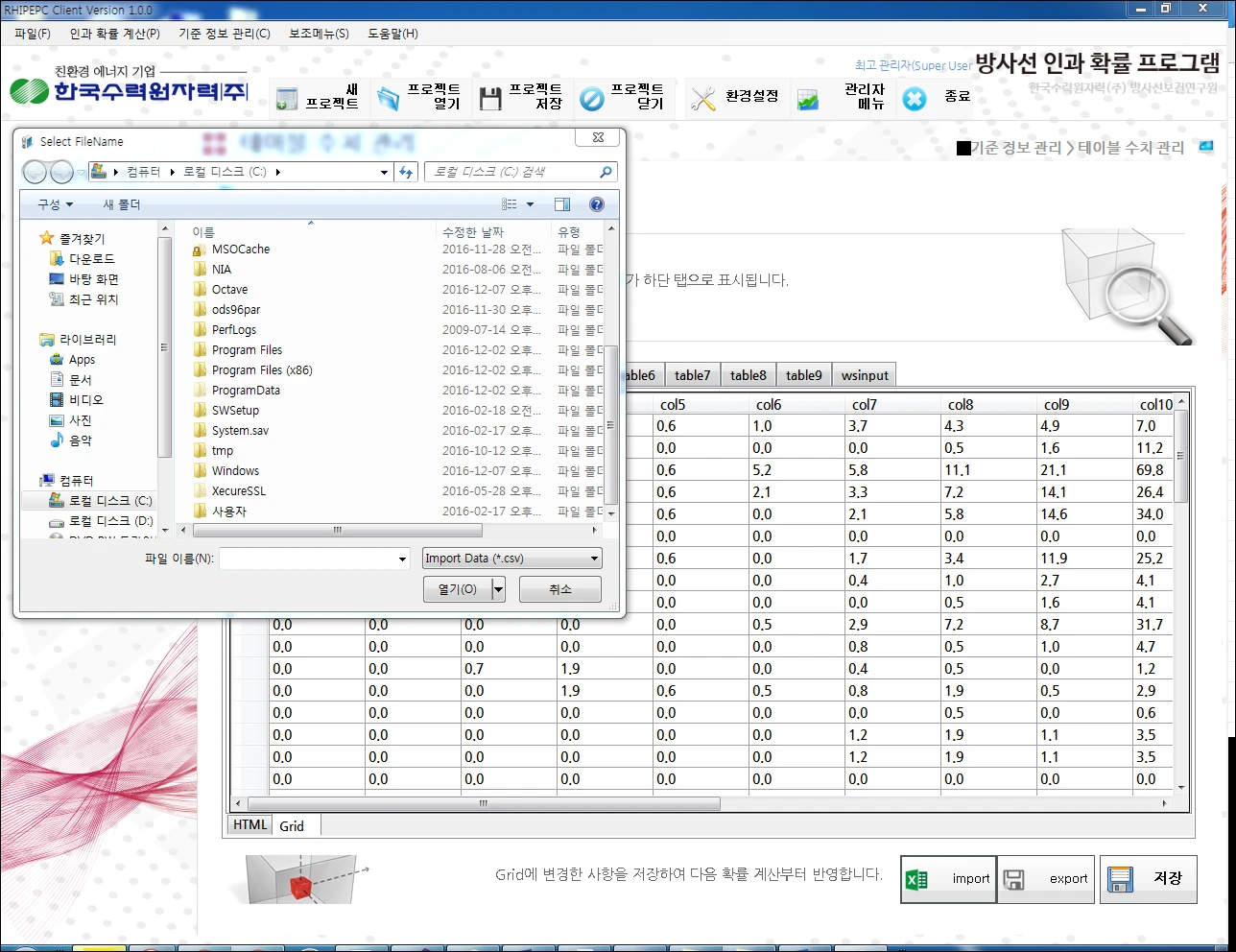This screenshot has width=1236, height=952.
Task: Click the refresh icon beside address bar
Action: [406, 172]
